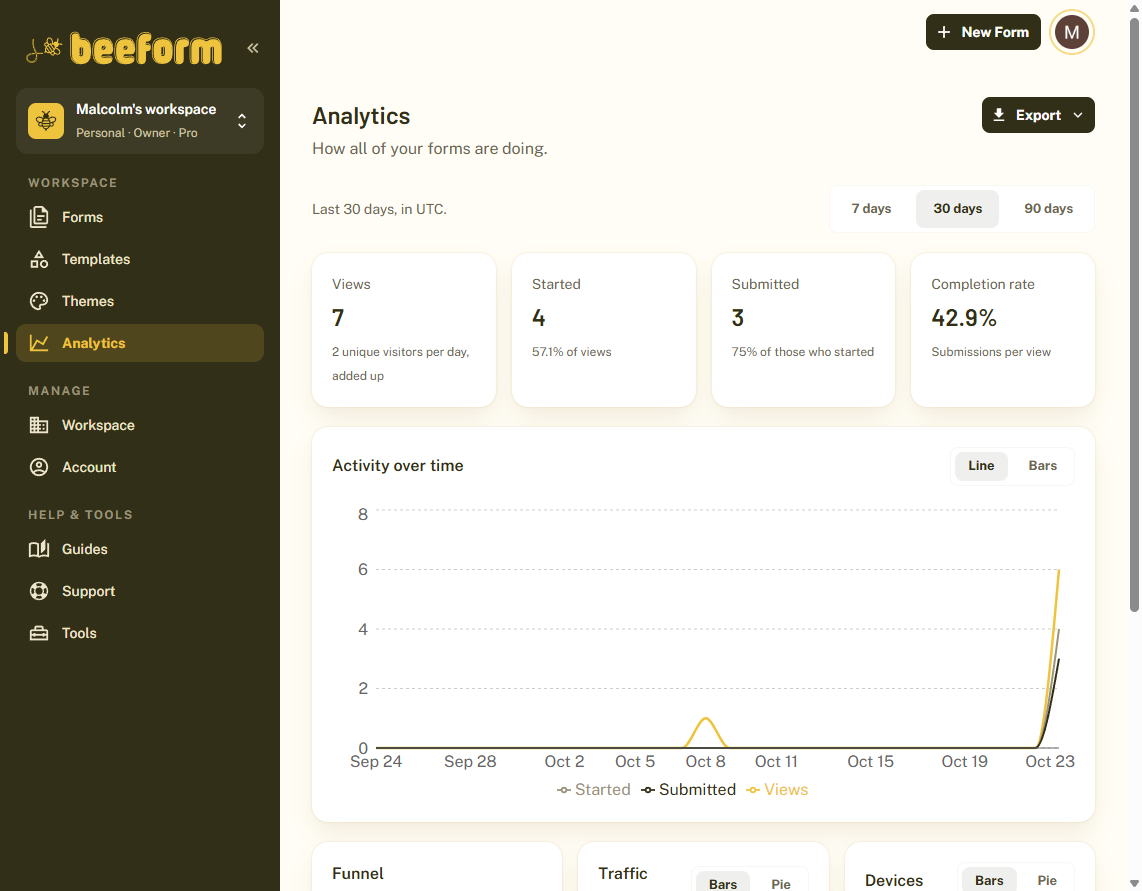Click the scrollbar down arrow
Screen dimensions: 1142x891
coord(1134,884)
